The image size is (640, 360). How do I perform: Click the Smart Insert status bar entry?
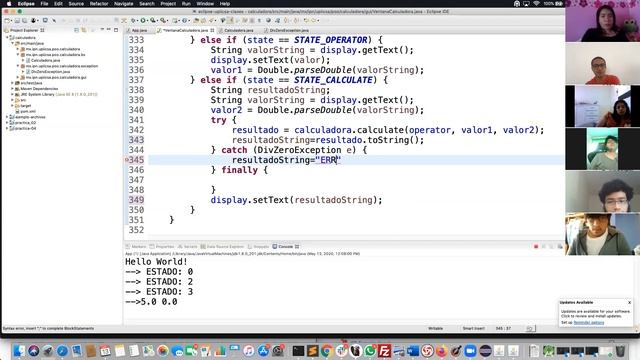473,328
